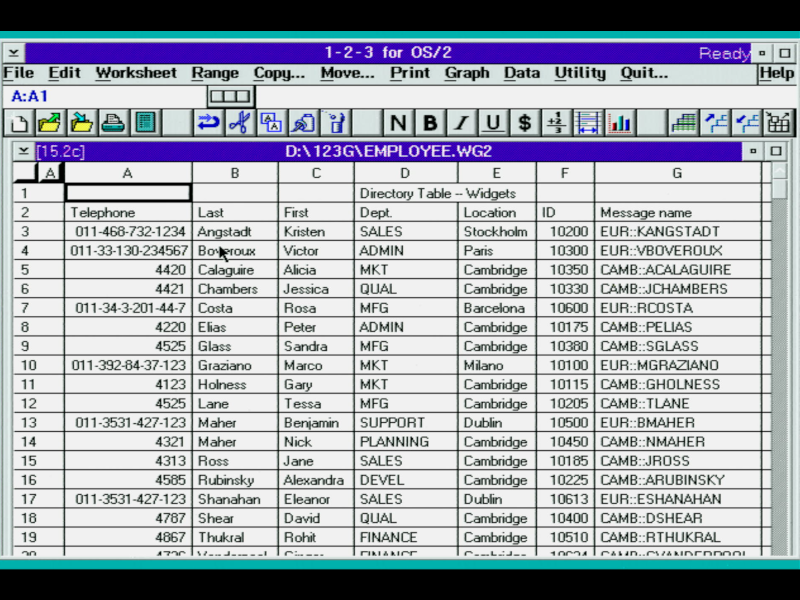Click the column width adjust icon
The image size is (800, 600).
click(x=588, y=123)
